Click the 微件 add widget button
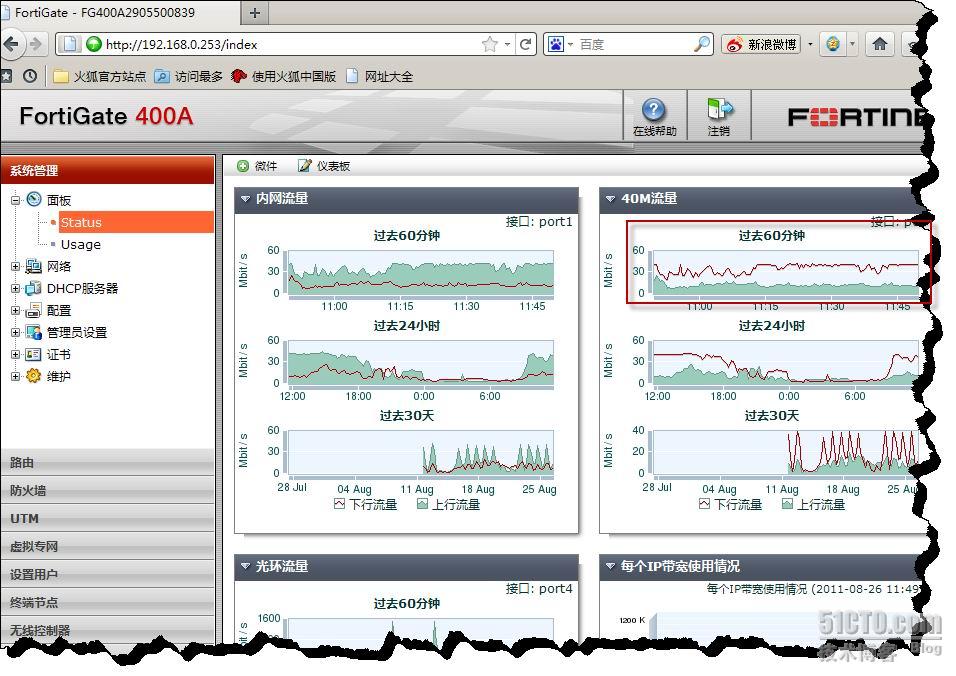Screen dimensions: 956x676 pos(257,166)
